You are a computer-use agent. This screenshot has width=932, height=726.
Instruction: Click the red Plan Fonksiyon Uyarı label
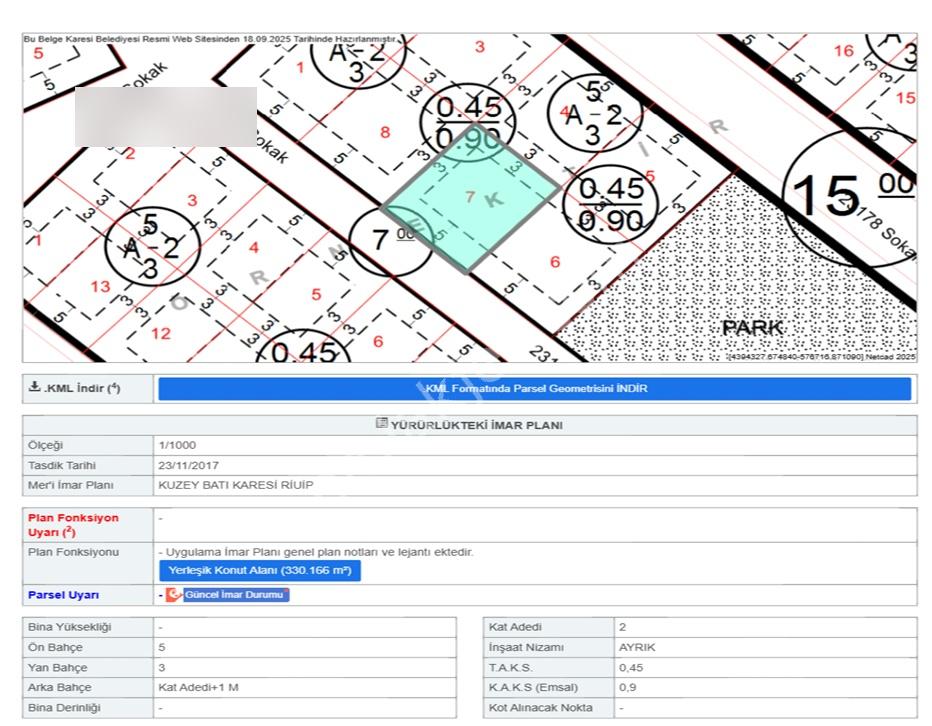(x=73, y=525)
